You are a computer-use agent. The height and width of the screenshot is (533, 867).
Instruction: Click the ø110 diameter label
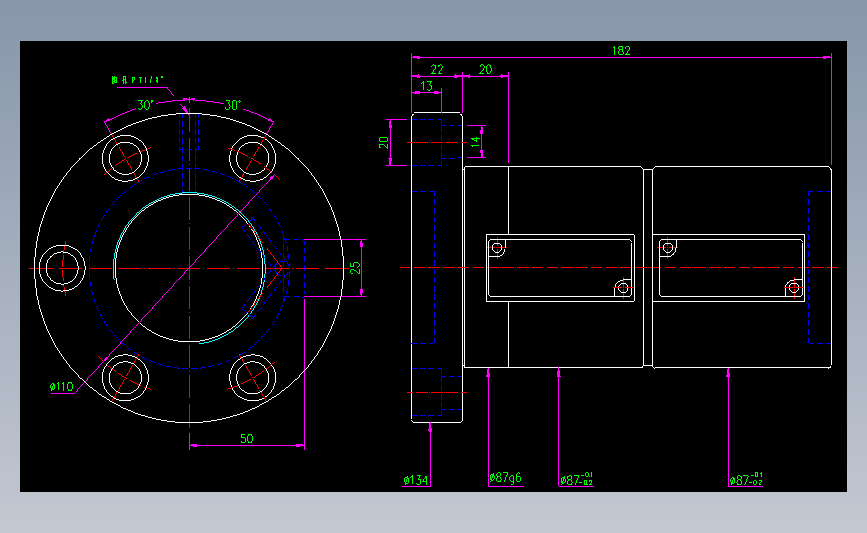[61, 387]
